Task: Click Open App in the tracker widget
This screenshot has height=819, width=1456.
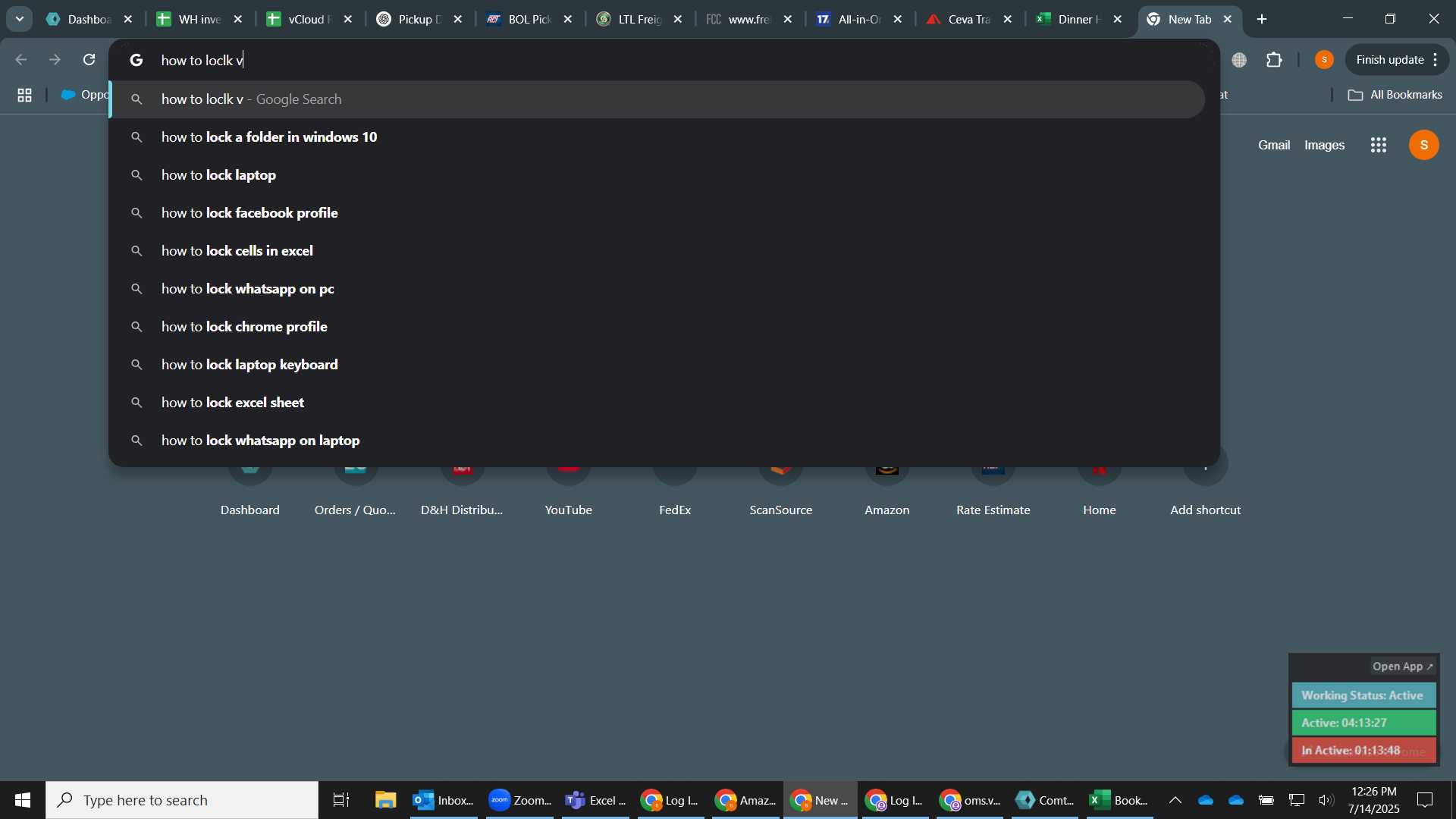Action: pyautogui.click(x=1403, y=667)
